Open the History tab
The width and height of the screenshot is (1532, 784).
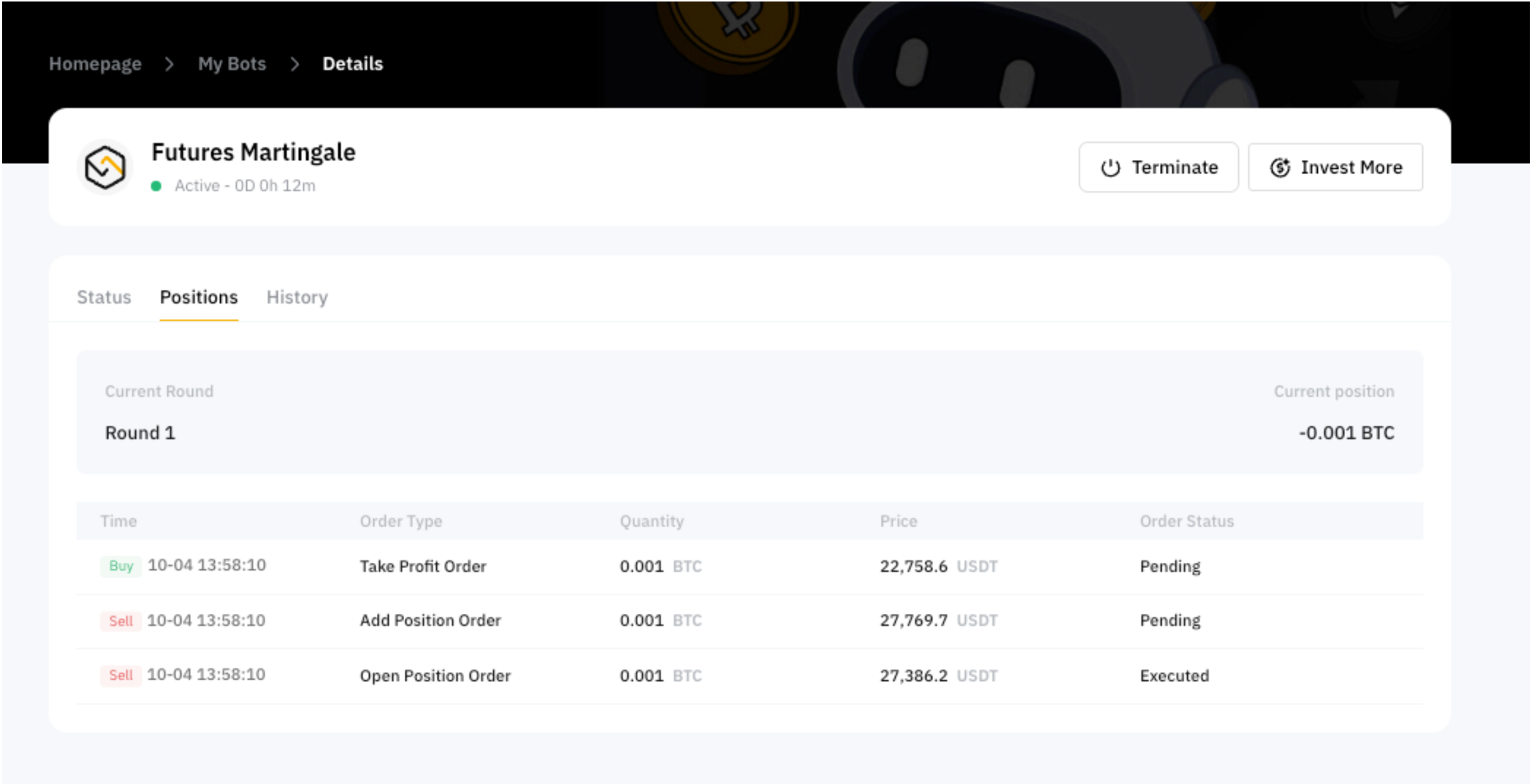(297, 297)
